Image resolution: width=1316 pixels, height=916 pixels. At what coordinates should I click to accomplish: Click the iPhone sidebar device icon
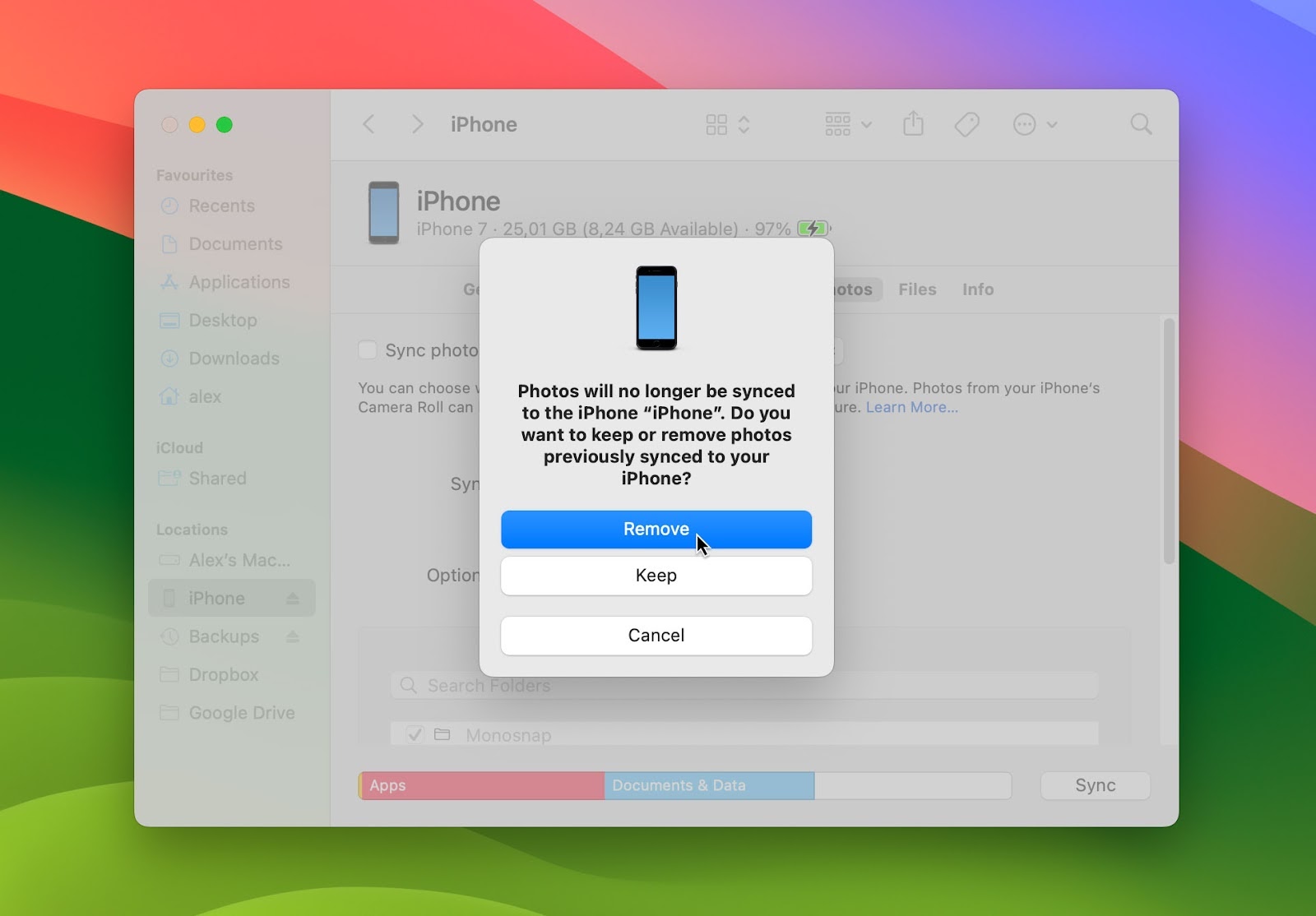169,599
